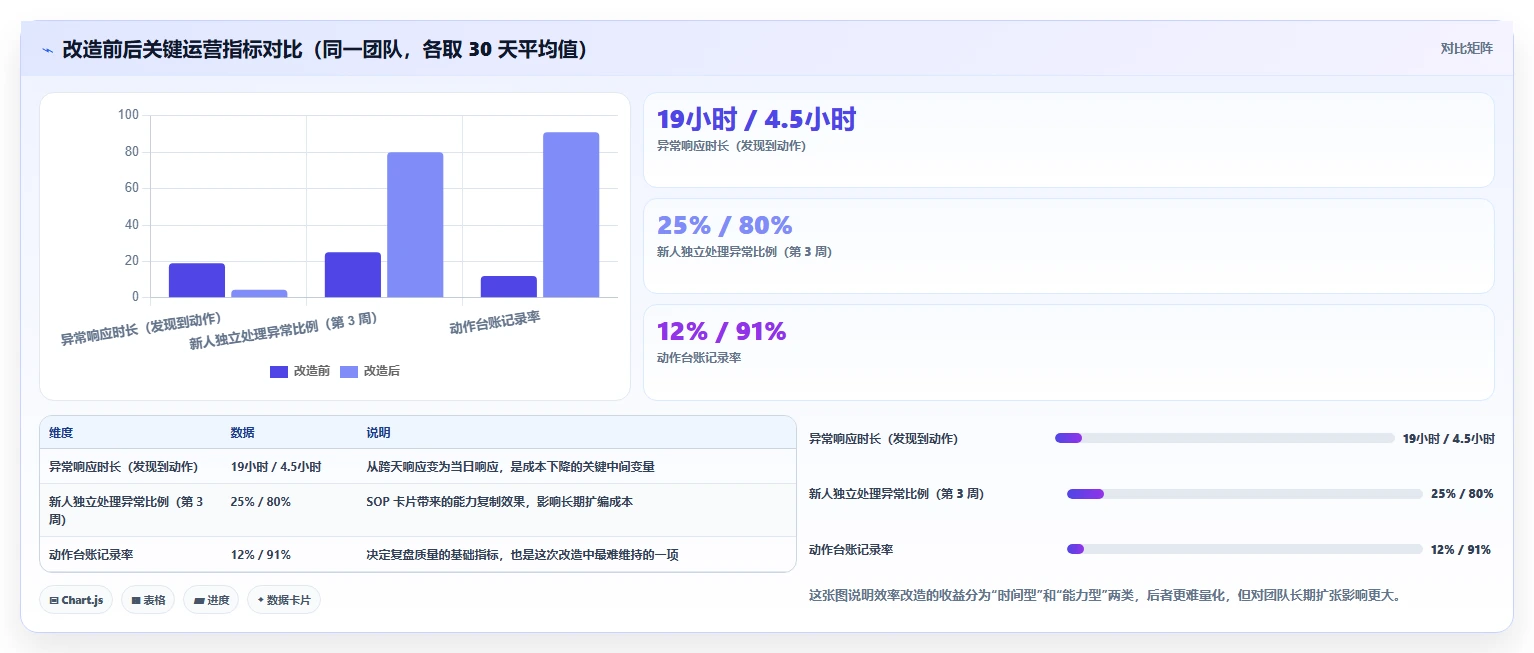Click the icon in the Chart.js chip
Viewport: 1534px width, 653px height.
(54, 601)
